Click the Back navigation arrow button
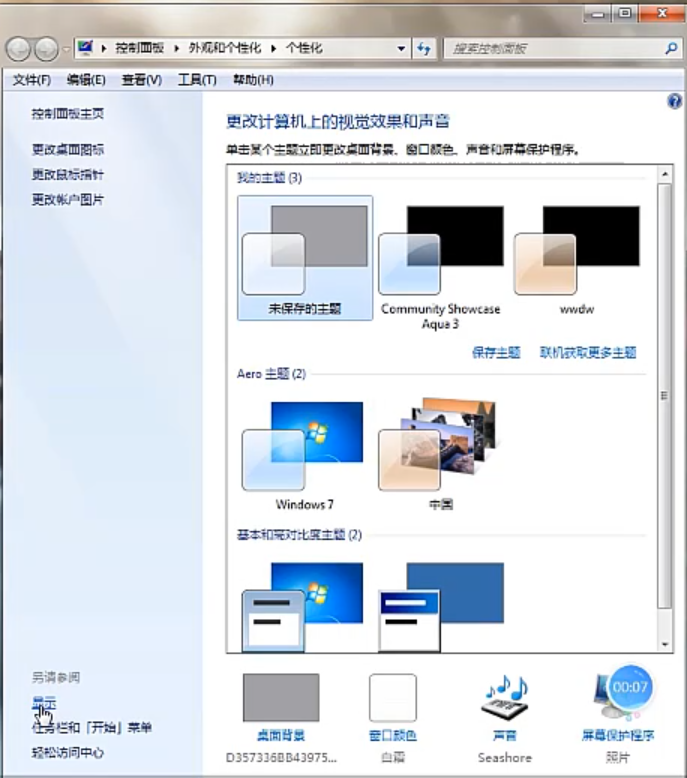The image size is (687, 778). point(19,48)
